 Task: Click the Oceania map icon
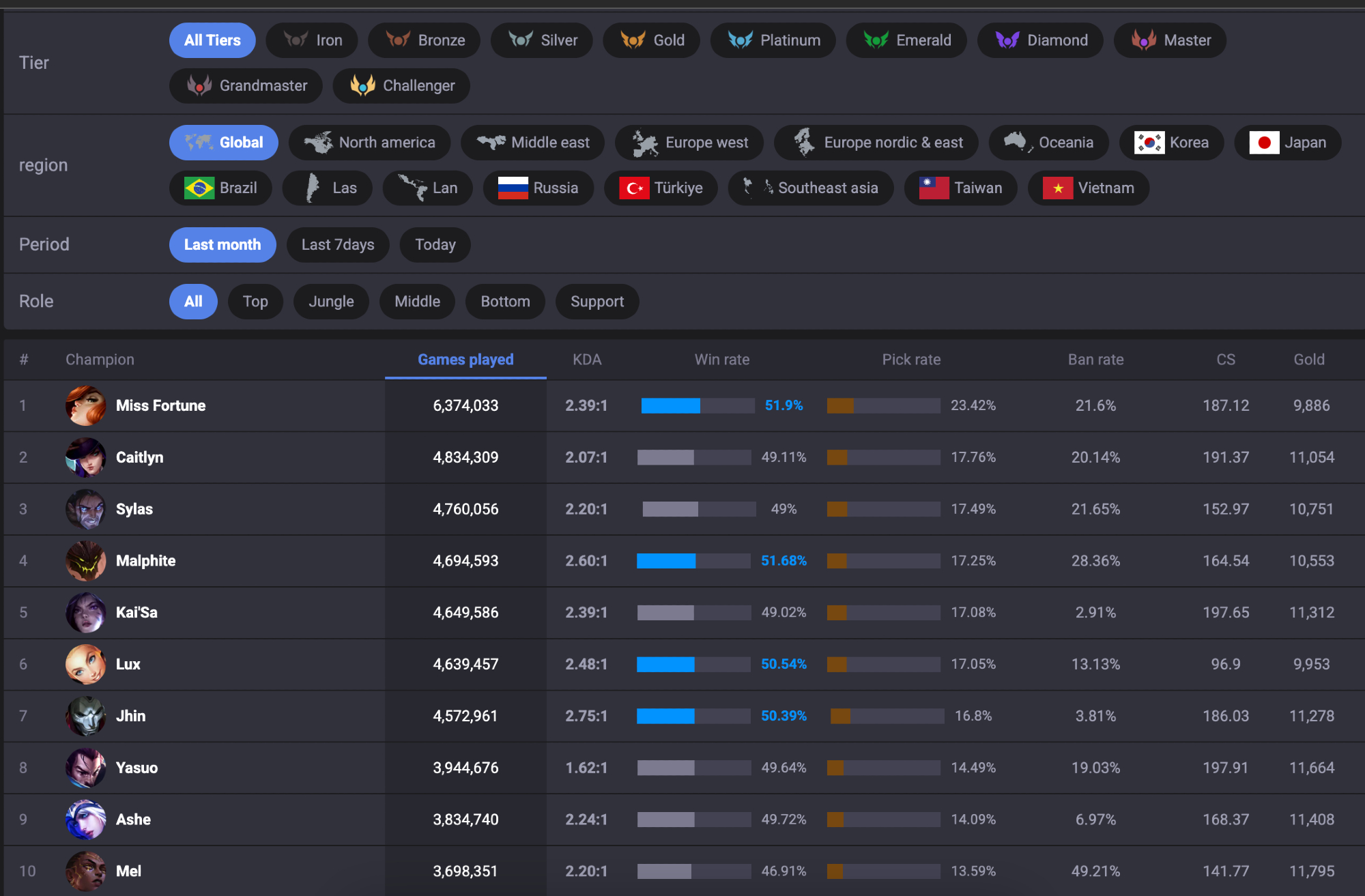pyautogui.click(x=1017, y=143)
